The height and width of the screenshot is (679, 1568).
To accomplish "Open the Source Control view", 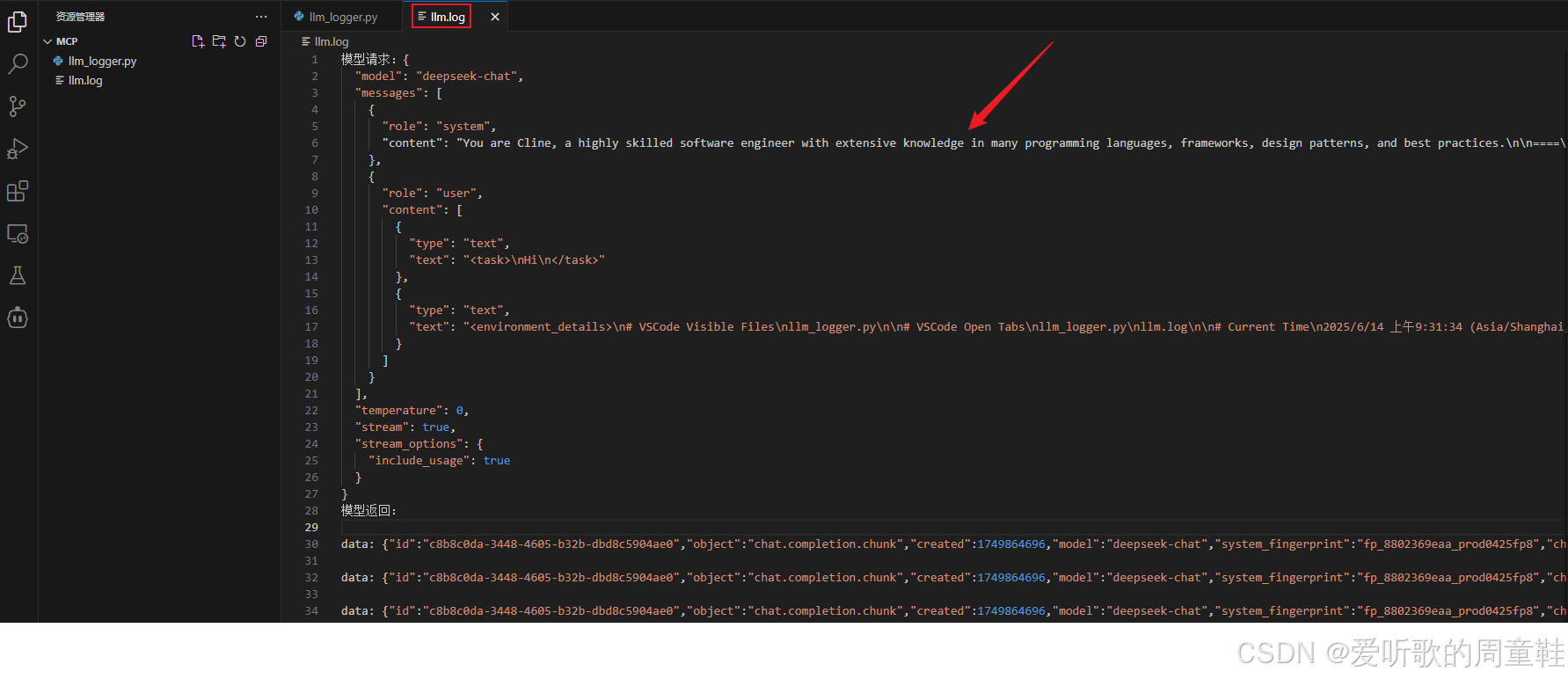I will coord(18,106).
